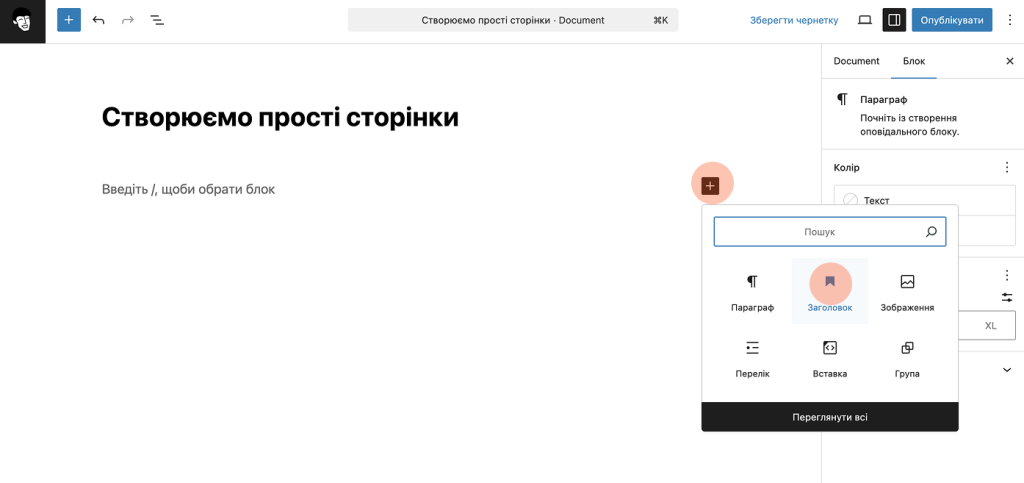The image size is (1024, 483).
Task: Insert a Група block
Action: [x=907, y=358]
